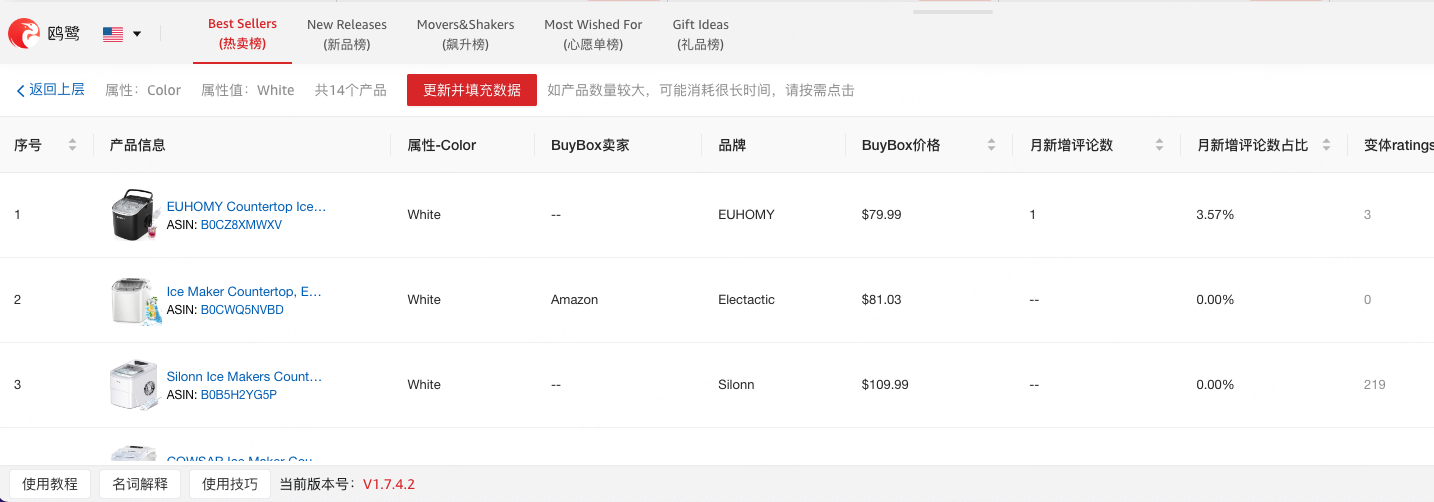Click the red bird logo icon

click(24, 34)
